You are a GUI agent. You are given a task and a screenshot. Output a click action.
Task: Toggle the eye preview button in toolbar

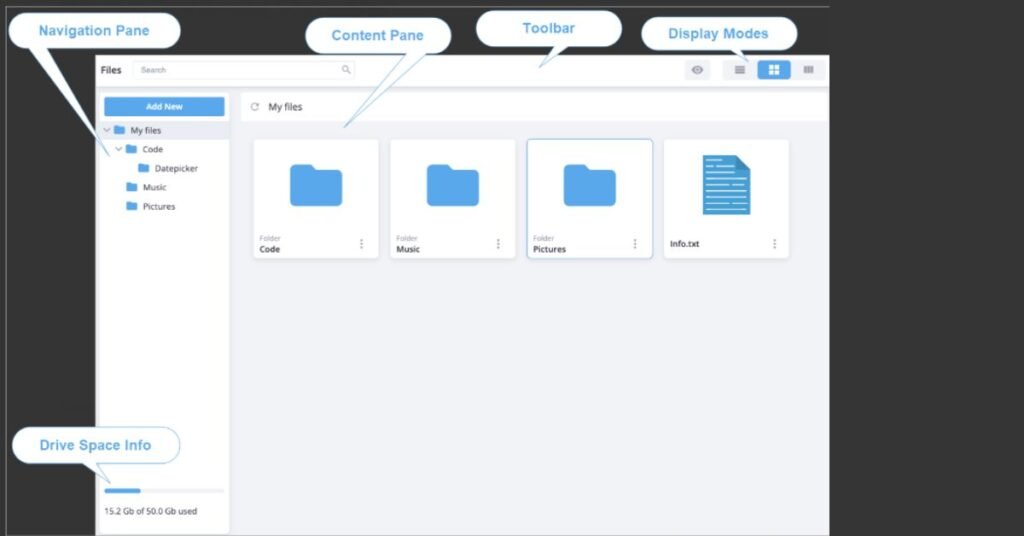(697, 70)
